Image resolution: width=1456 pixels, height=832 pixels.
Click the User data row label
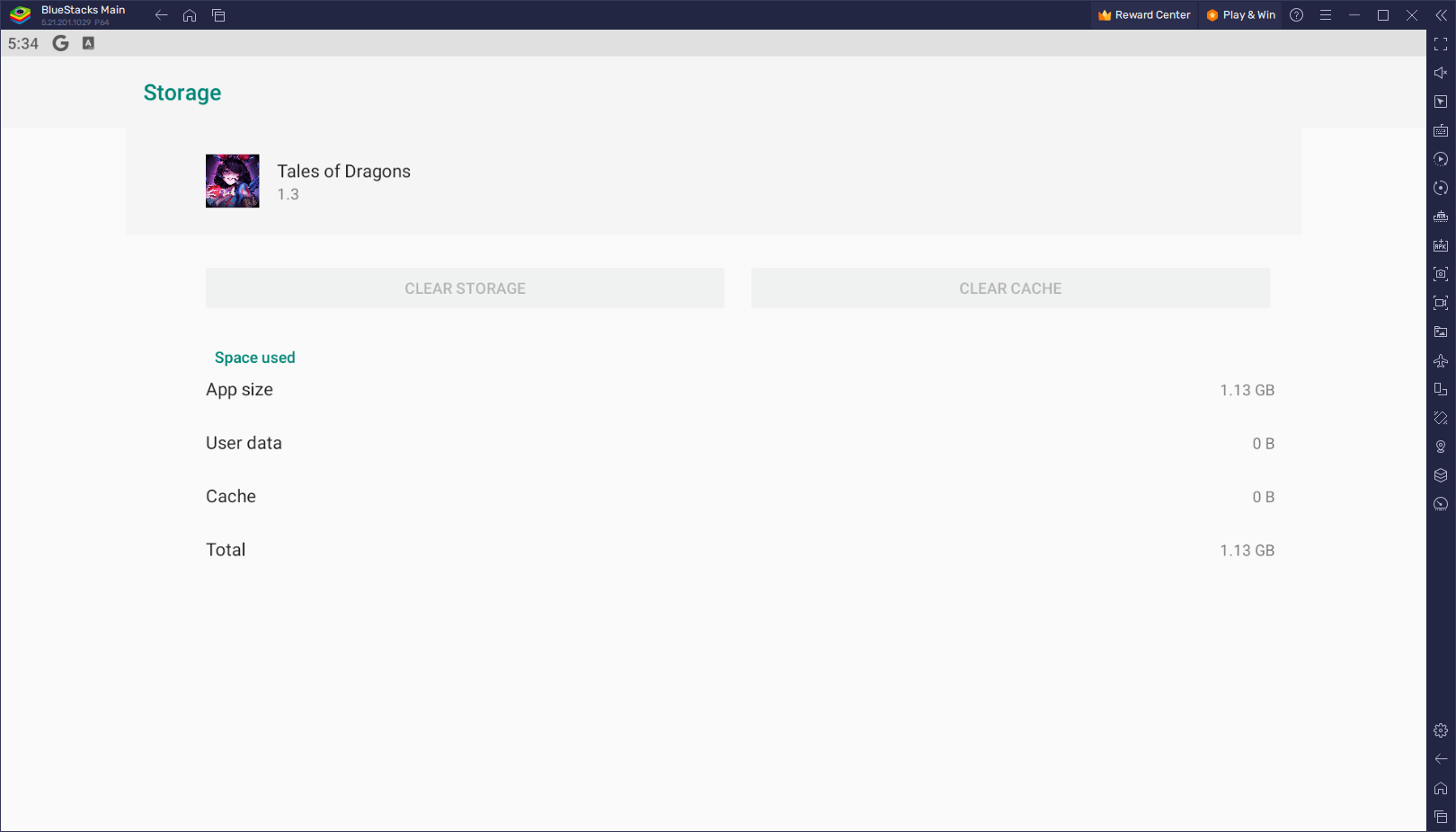coord(244,443)
